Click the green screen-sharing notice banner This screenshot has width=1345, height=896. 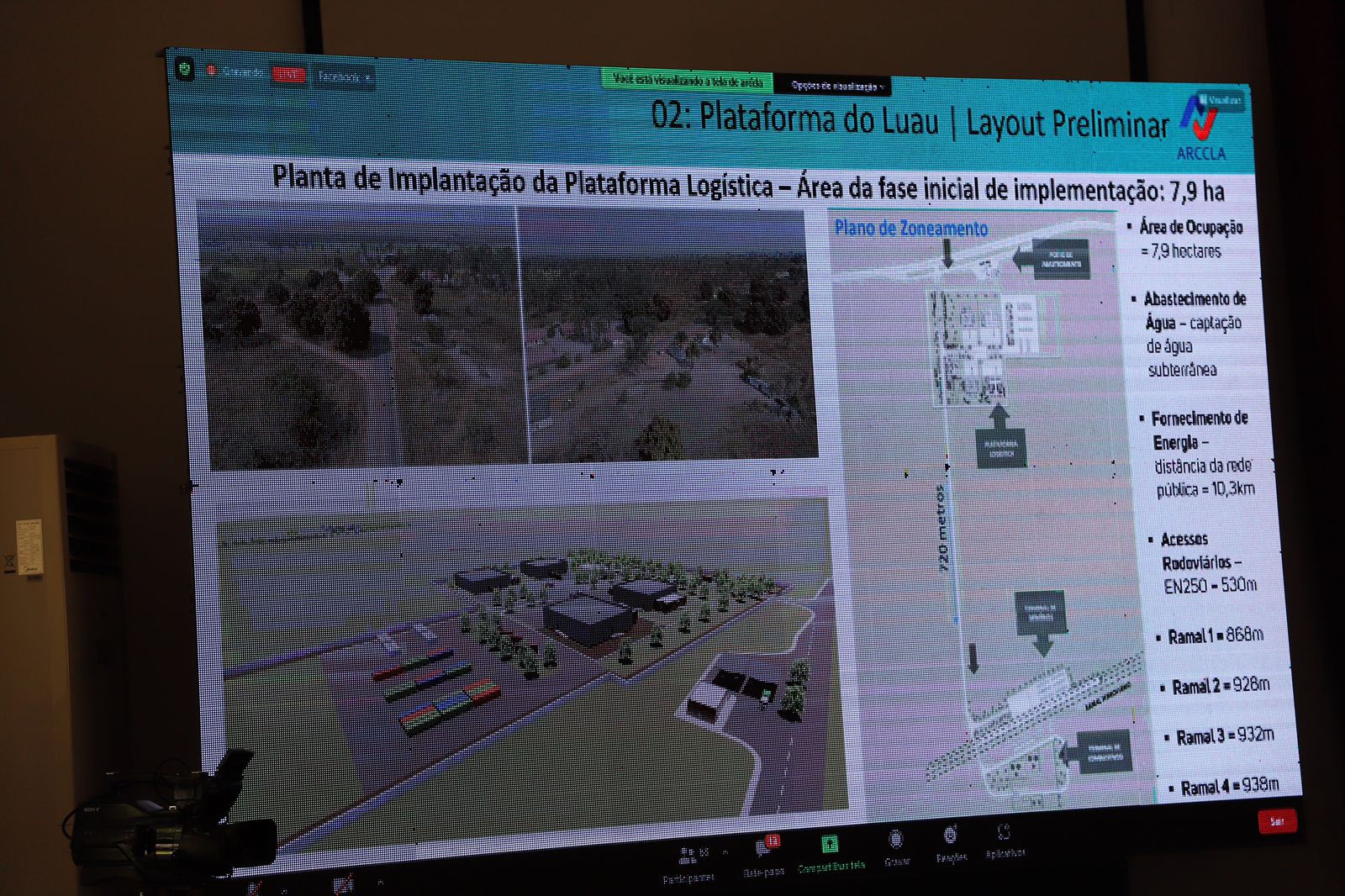tap(688, 81)
